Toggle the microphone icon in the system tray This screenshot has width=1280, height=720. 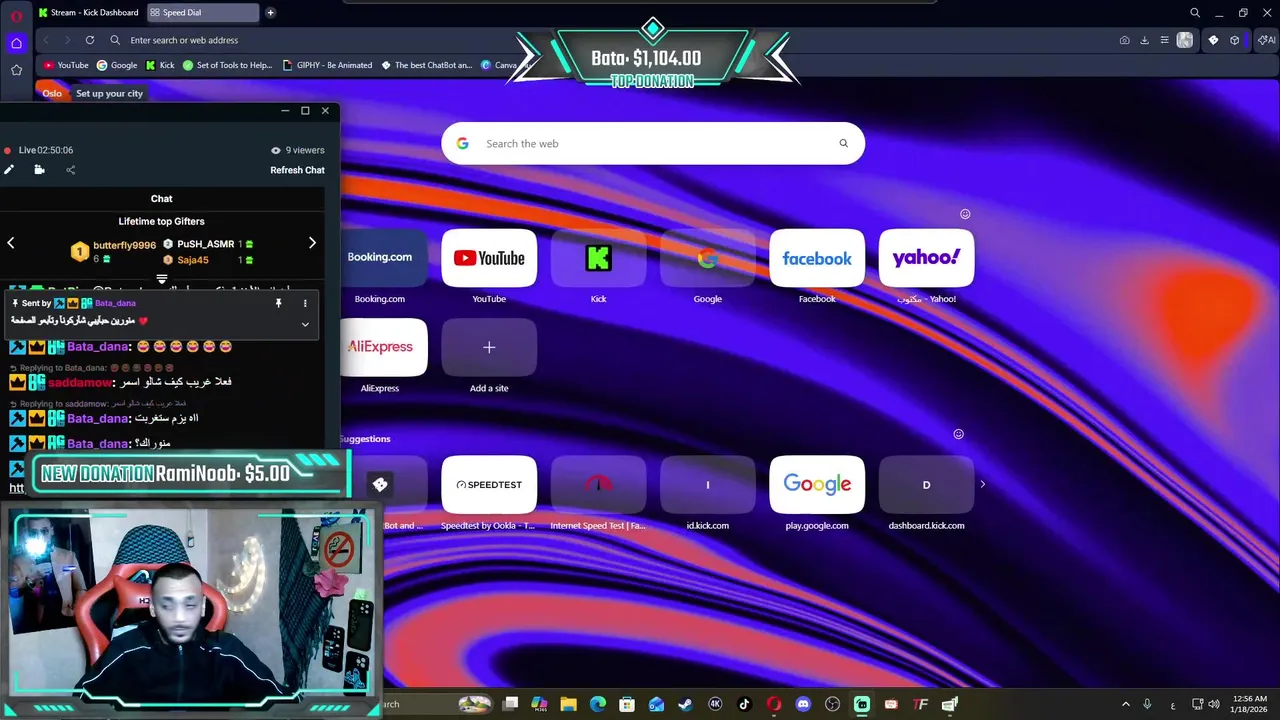1147,704
